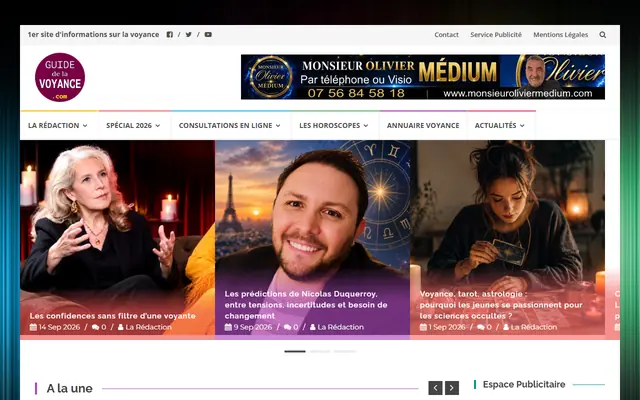Click the search magnifier icon

pos(602,35)
